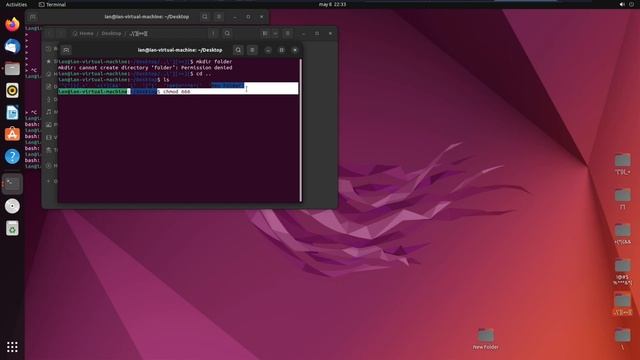This screenshot has height=360, width=640.
Task: Expand the view options dropdown in Files
Action: pyautogui.click(x=276, y=33)
